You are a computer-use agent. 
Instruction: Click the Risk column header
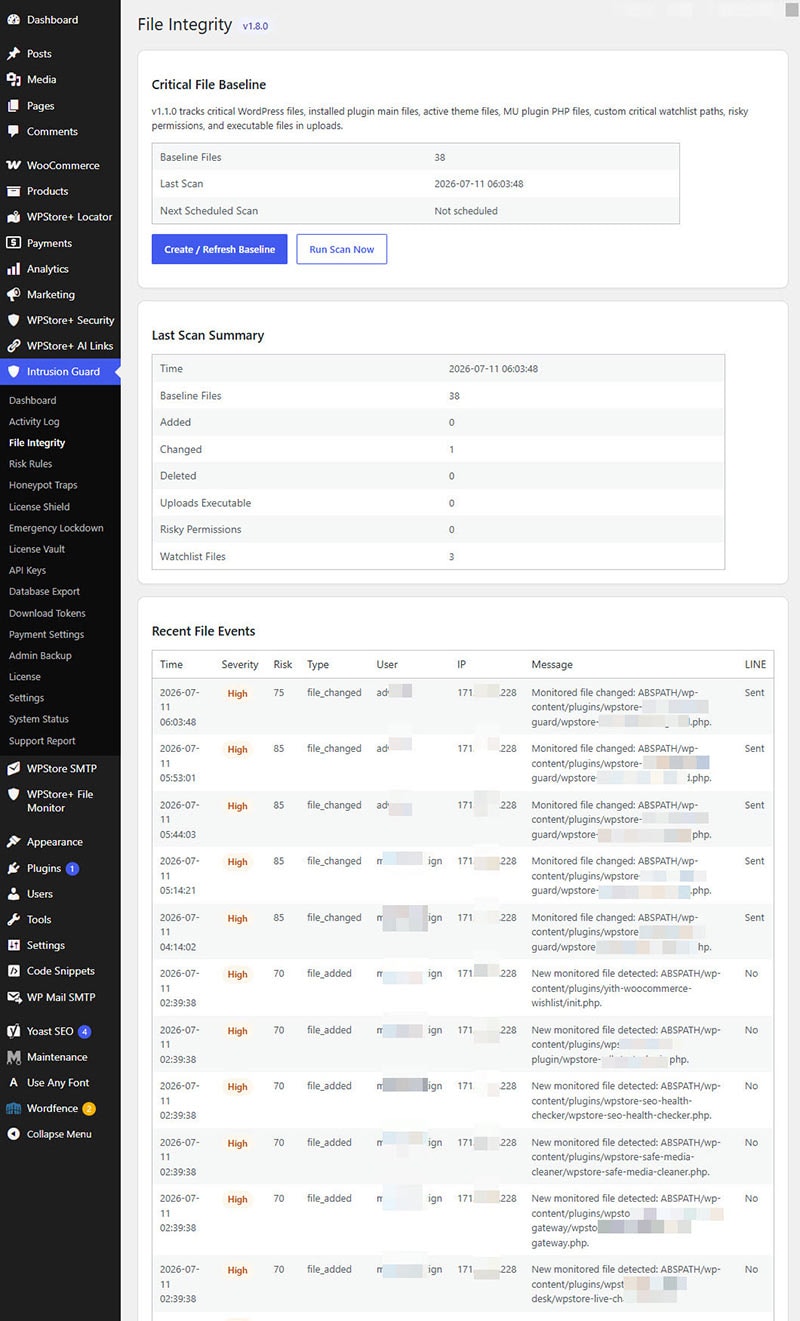(x=283, y=665)
